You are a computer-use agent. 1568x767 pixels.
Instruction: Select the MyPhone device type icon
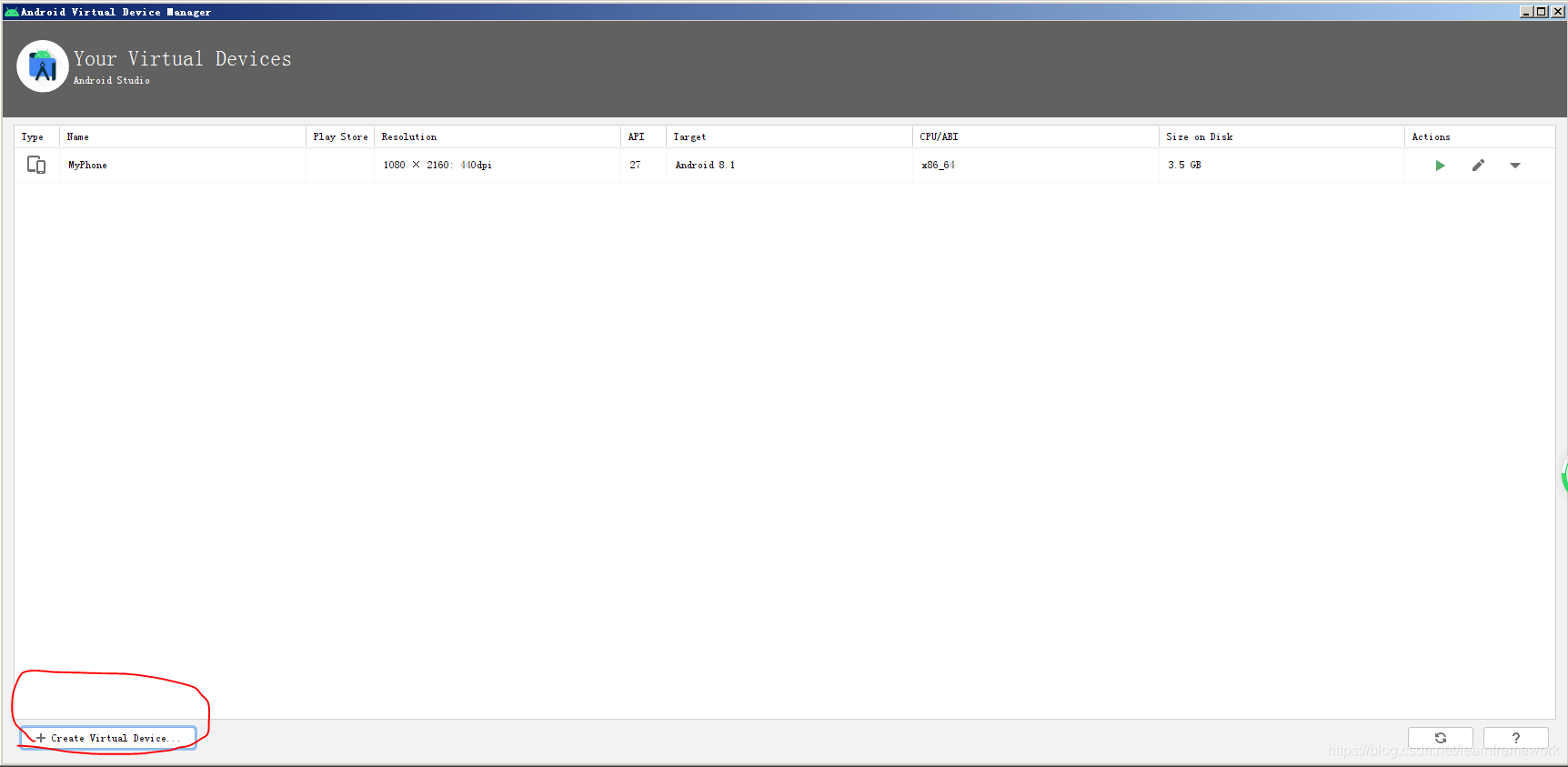pyautogui.click(x=36, y=165)
